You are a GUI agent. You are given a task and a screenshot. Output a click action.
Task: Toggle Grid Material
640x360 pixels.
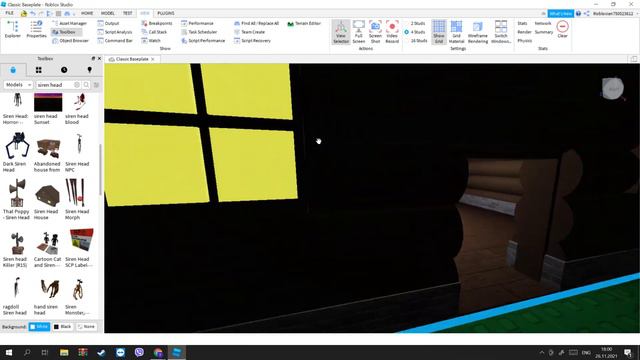coord(456,31)
